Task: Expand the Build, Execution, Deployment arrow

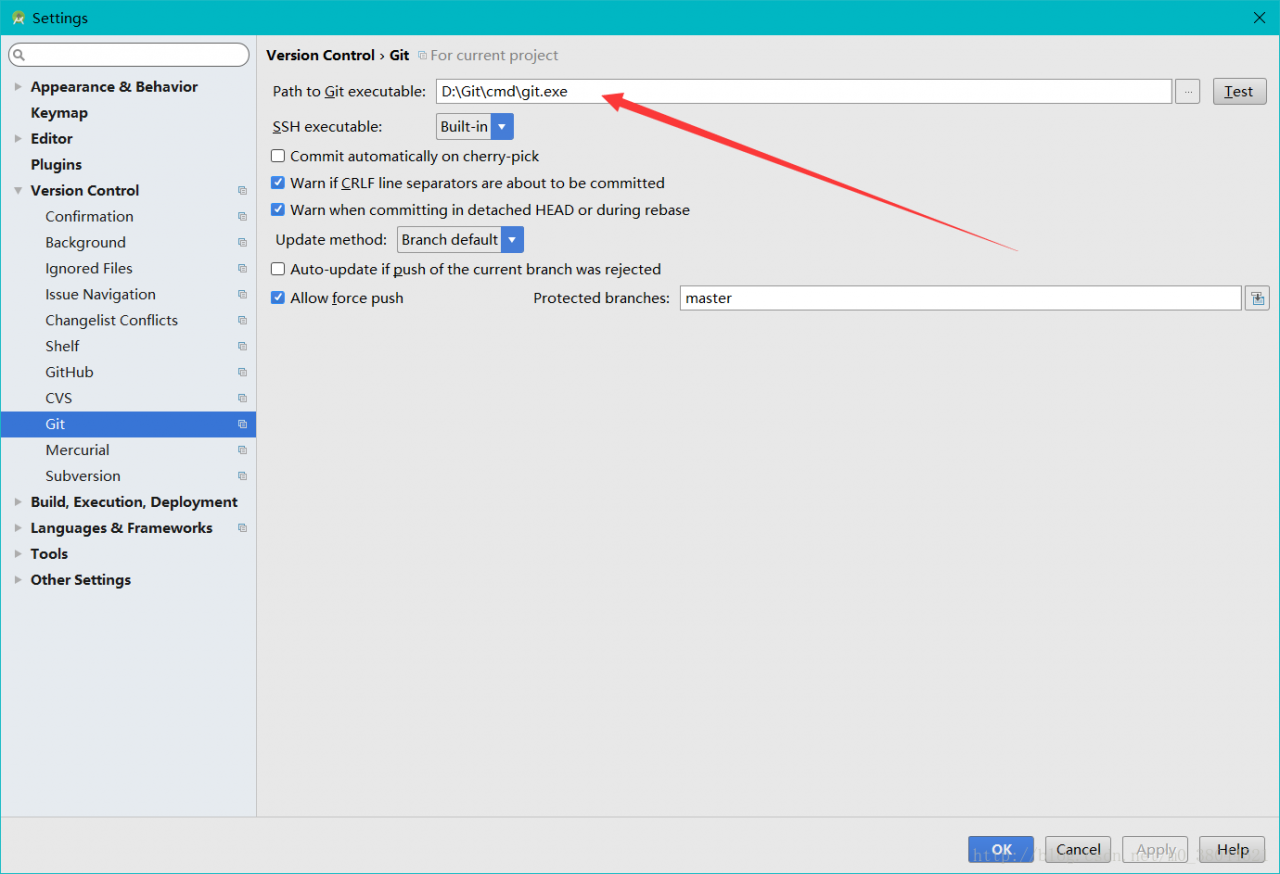Action: click(x=18, y=502)
